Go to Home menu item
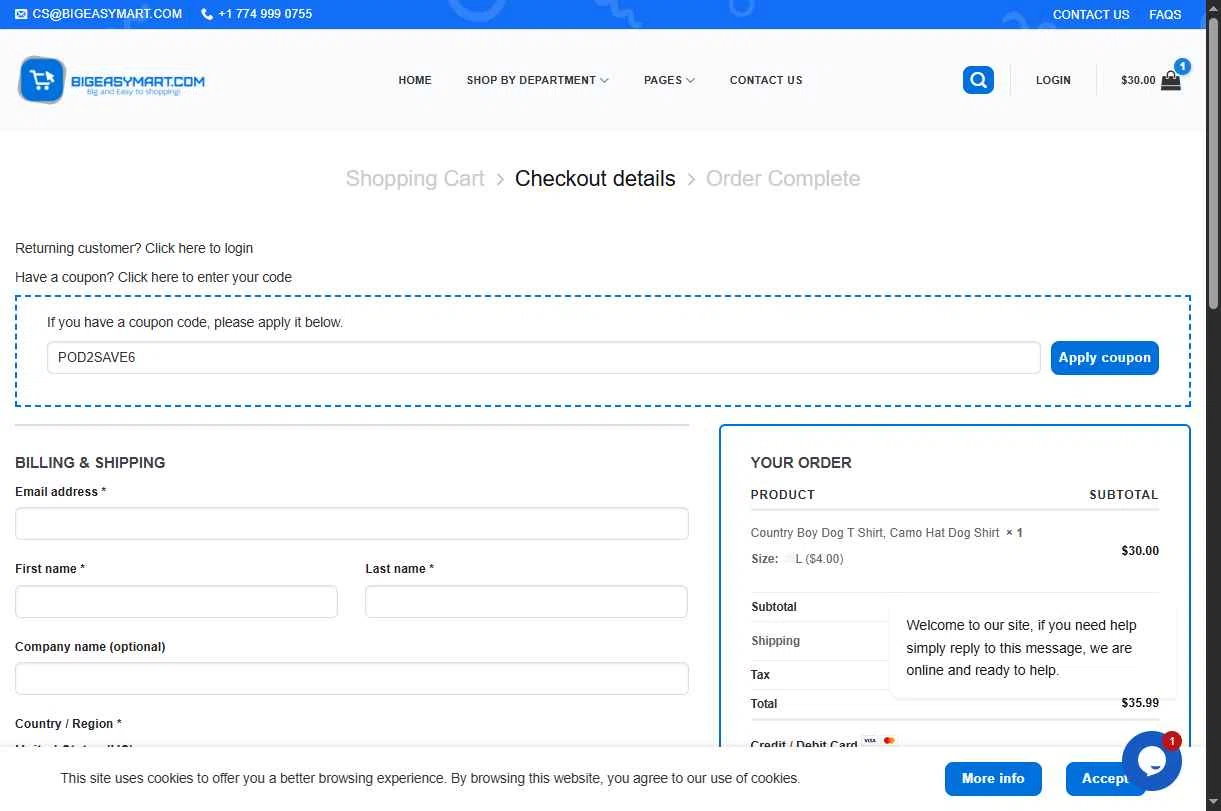 [415, 80]
